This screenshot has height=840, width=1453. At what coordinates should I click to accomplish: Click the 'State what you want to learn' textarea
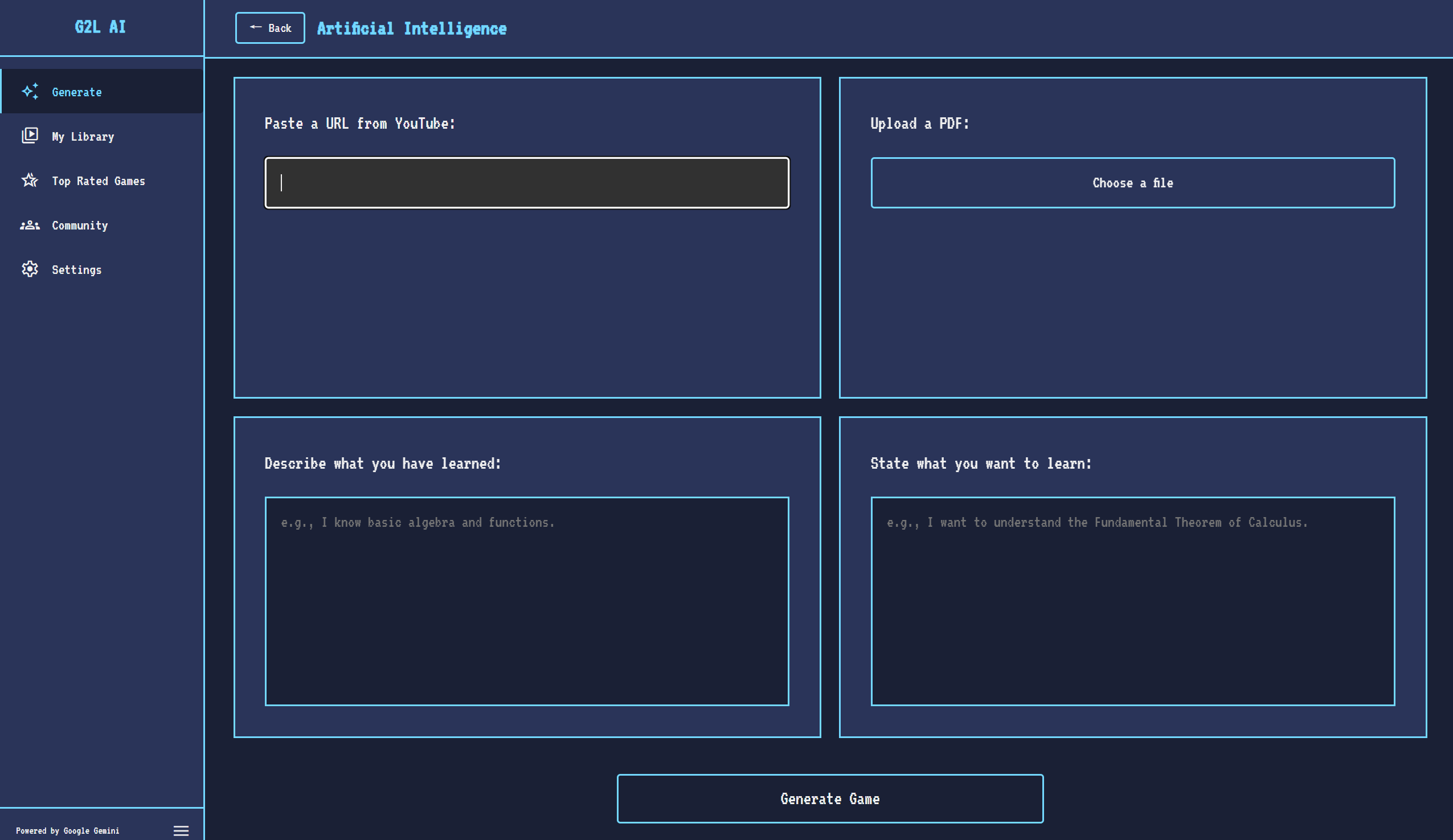click(x=1132, y=601)
